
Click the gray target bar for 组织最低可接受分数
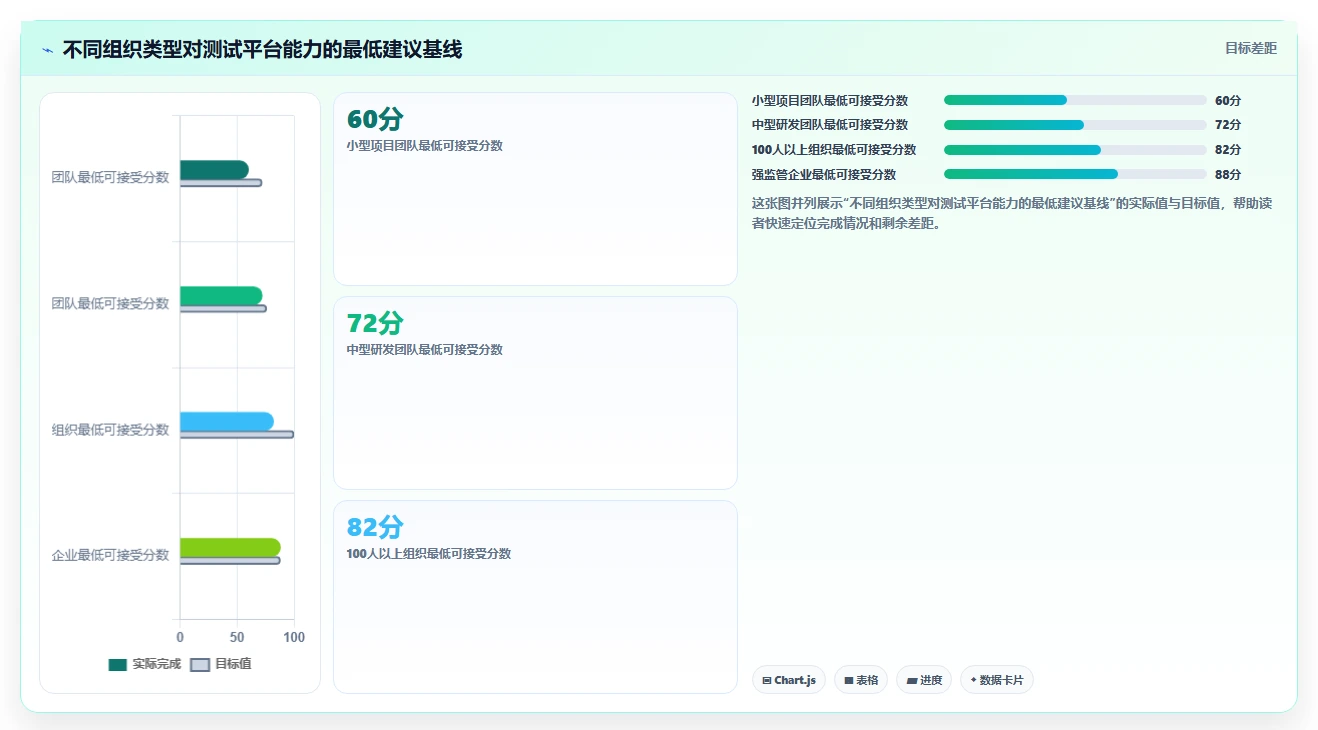pyautogui.click(x=237, y=434)
